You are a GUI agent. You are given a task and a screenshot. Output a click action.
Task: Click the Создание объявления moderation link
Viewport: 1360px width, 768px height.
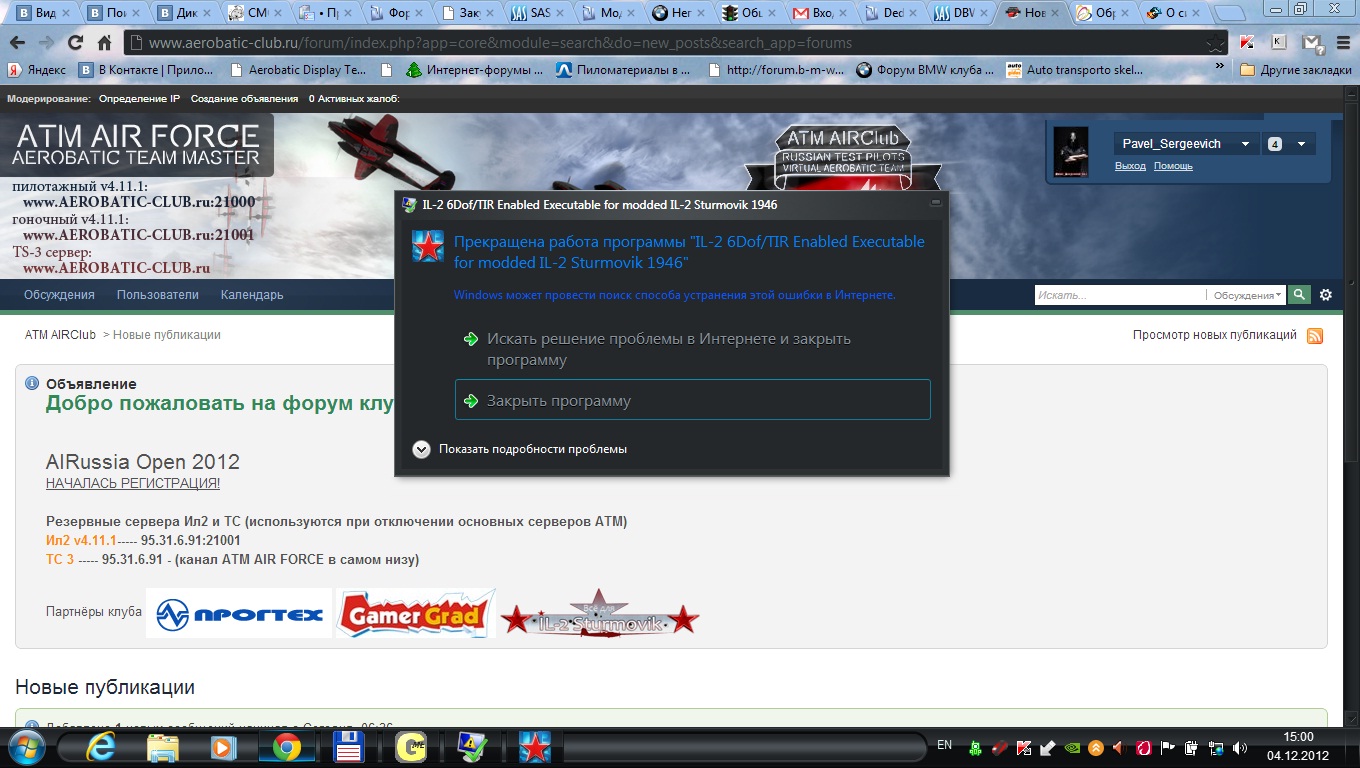(244, 99)
